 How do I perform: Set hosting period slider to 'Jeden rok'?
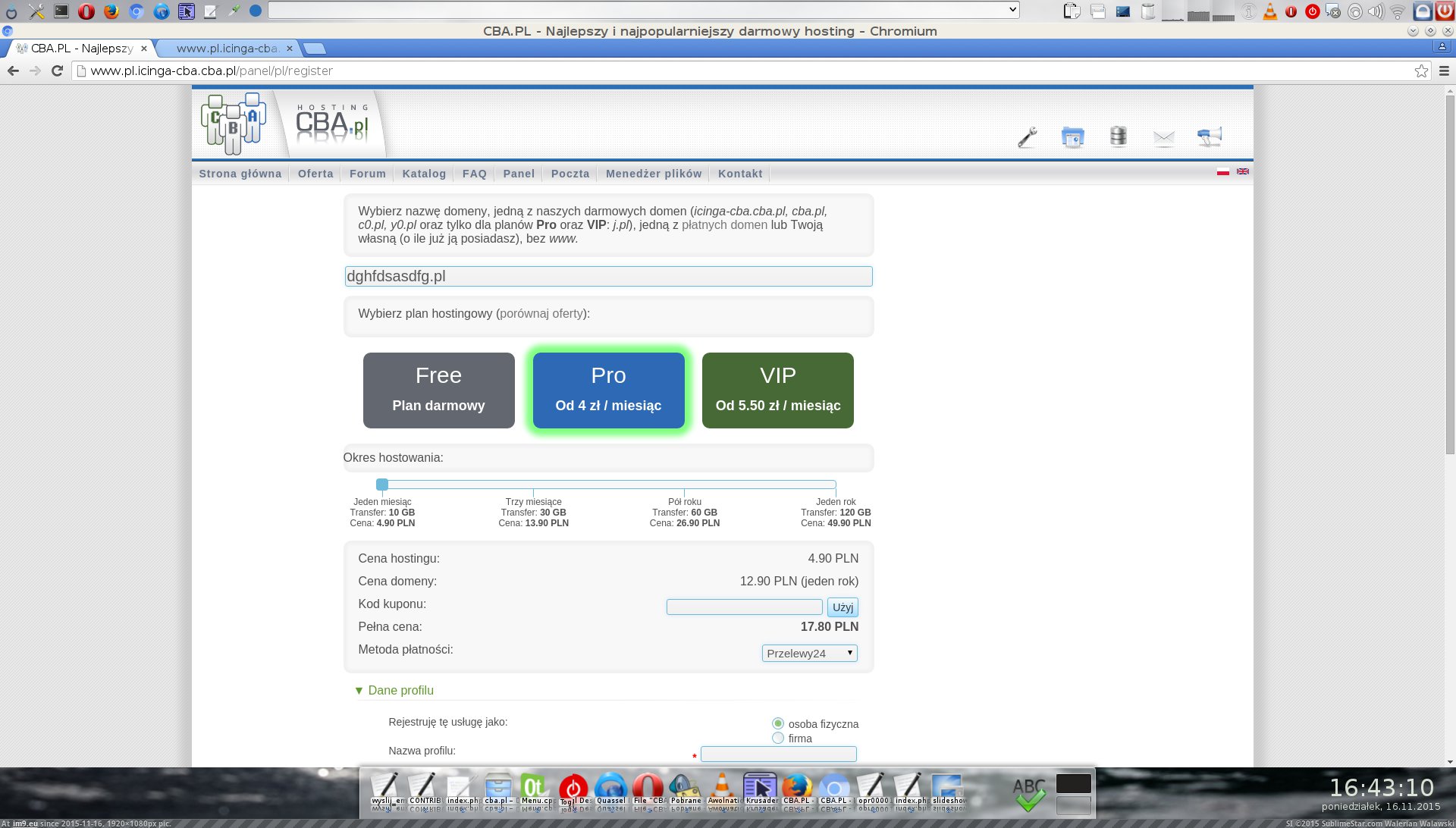835,485
